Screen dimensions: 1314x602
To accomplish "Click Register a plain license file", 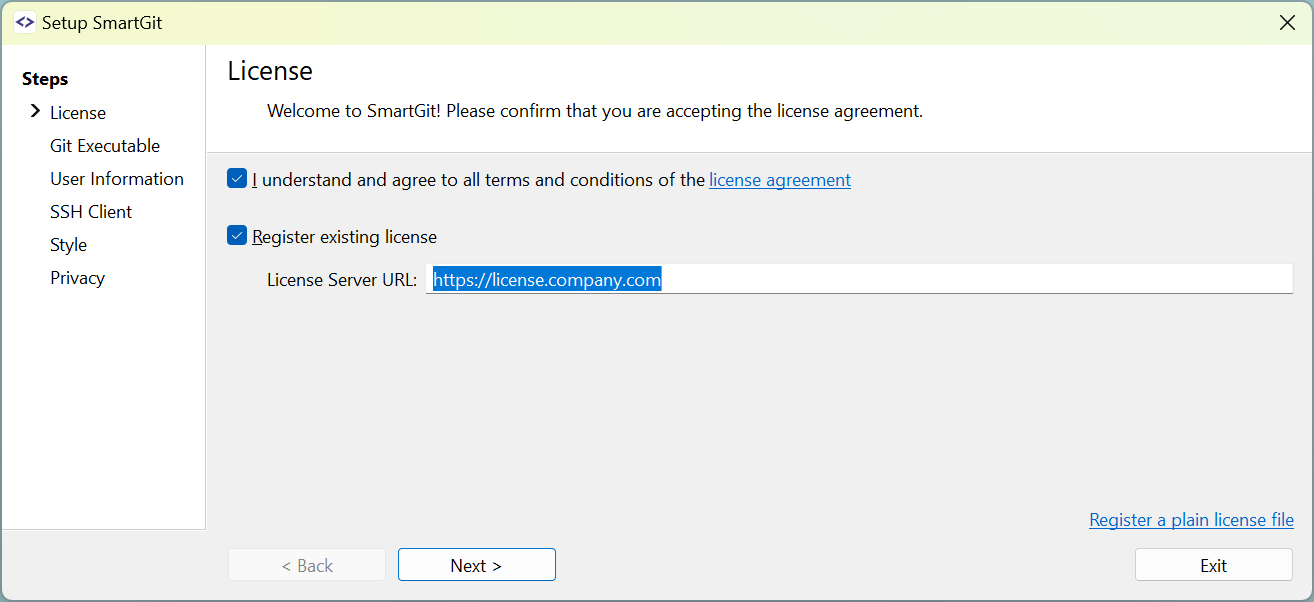I will (x=1191, y=519).
